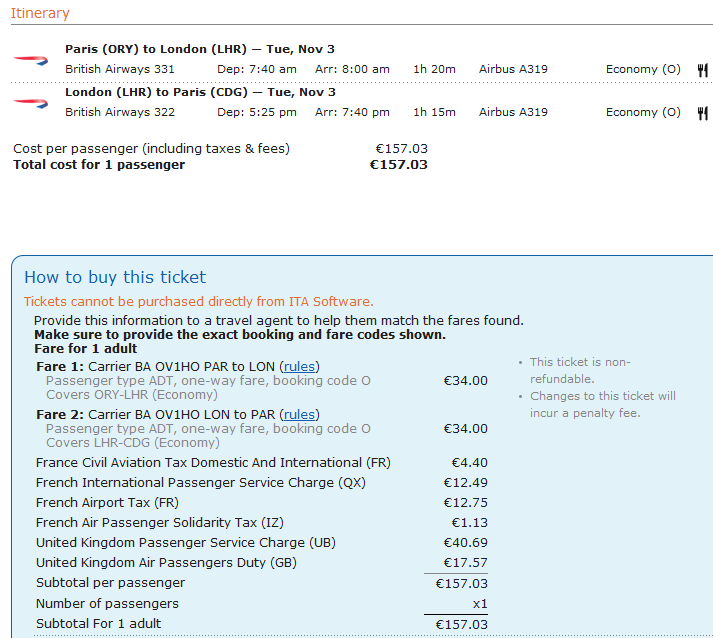Click the British Airways 322 flight number
This screenshot has height=638, width=713.
coord(120,113)
